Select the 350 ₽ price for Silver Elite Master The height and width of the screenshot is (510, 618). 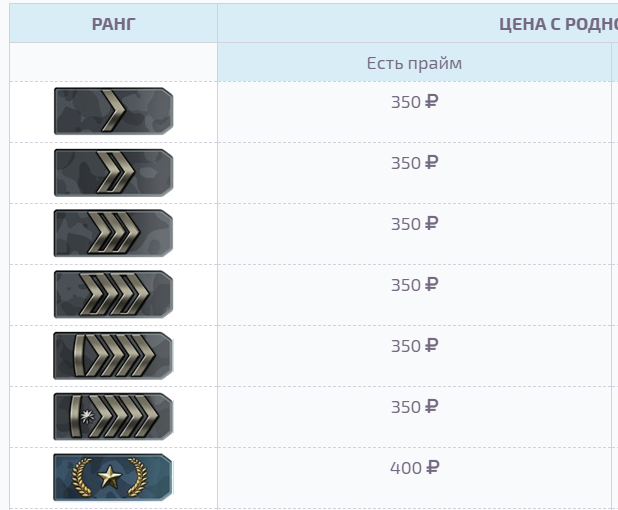point(414,408)
